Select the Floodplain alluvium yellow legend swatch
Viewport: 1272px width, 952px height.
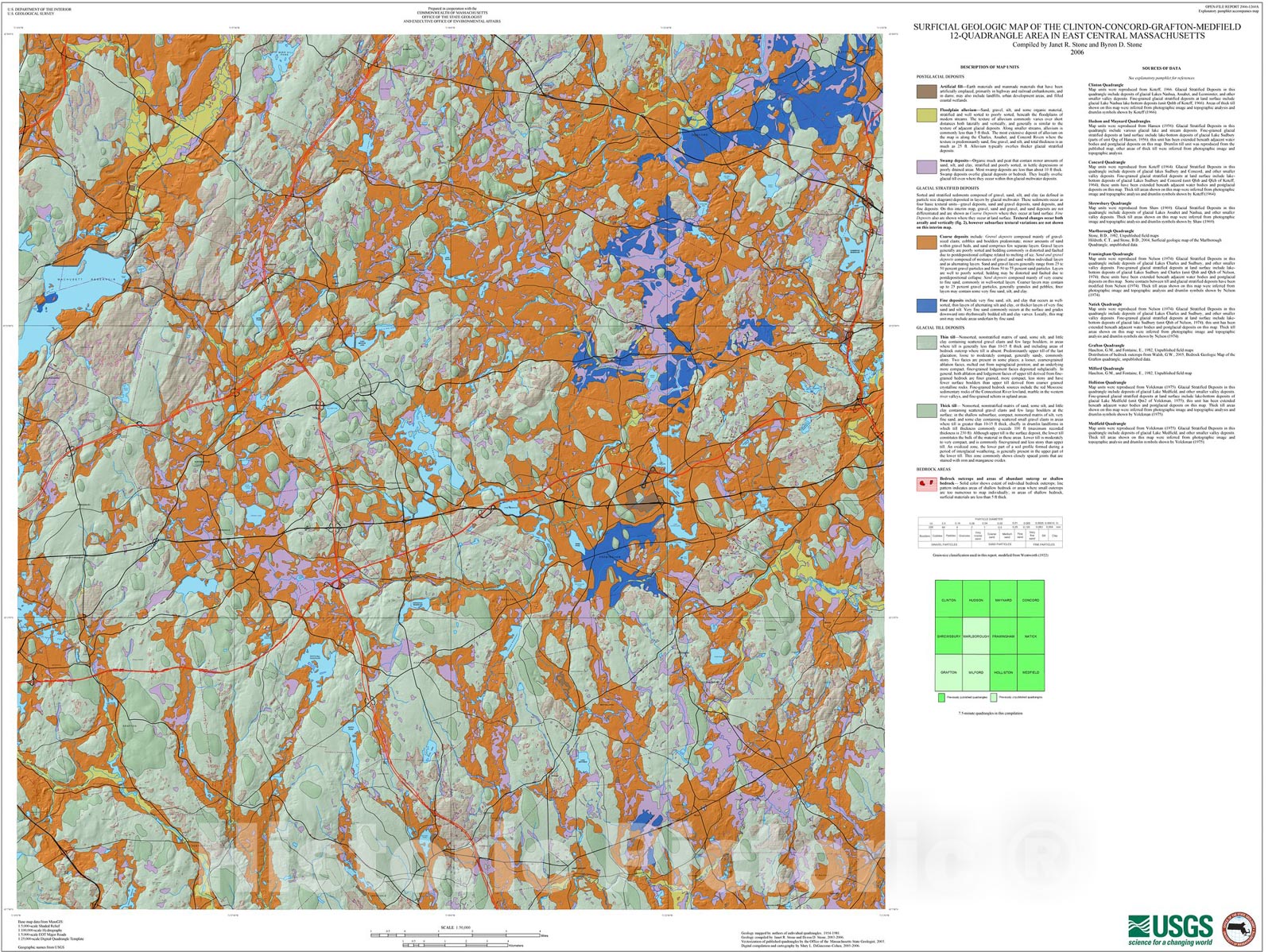(926, 116)
